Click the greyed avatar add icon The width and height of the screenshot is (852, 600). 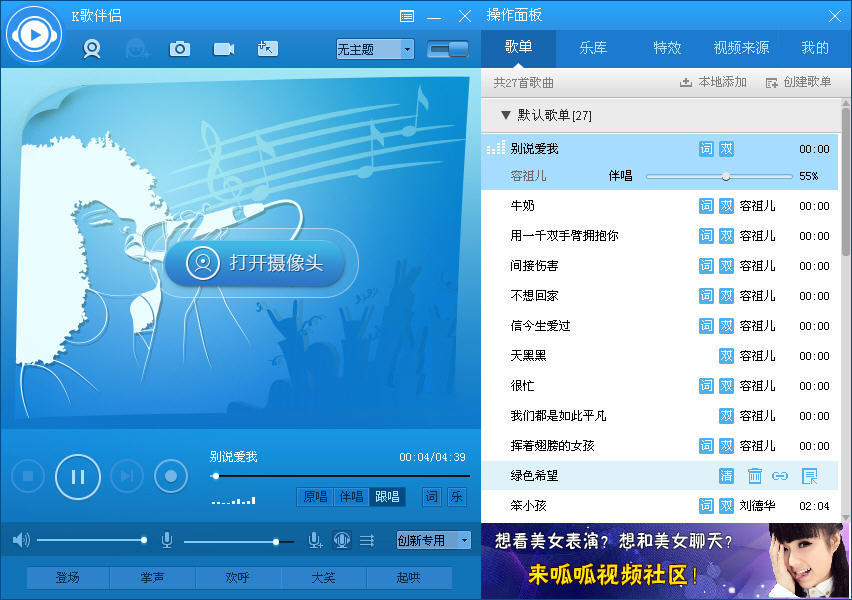(137, 49)
